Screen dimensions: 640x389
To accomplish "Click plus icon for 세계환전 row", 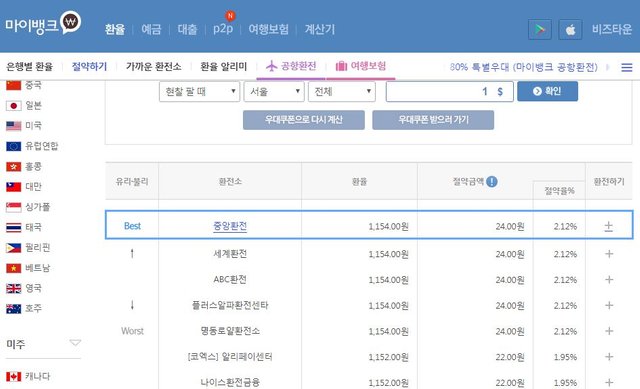I will 609,254.
